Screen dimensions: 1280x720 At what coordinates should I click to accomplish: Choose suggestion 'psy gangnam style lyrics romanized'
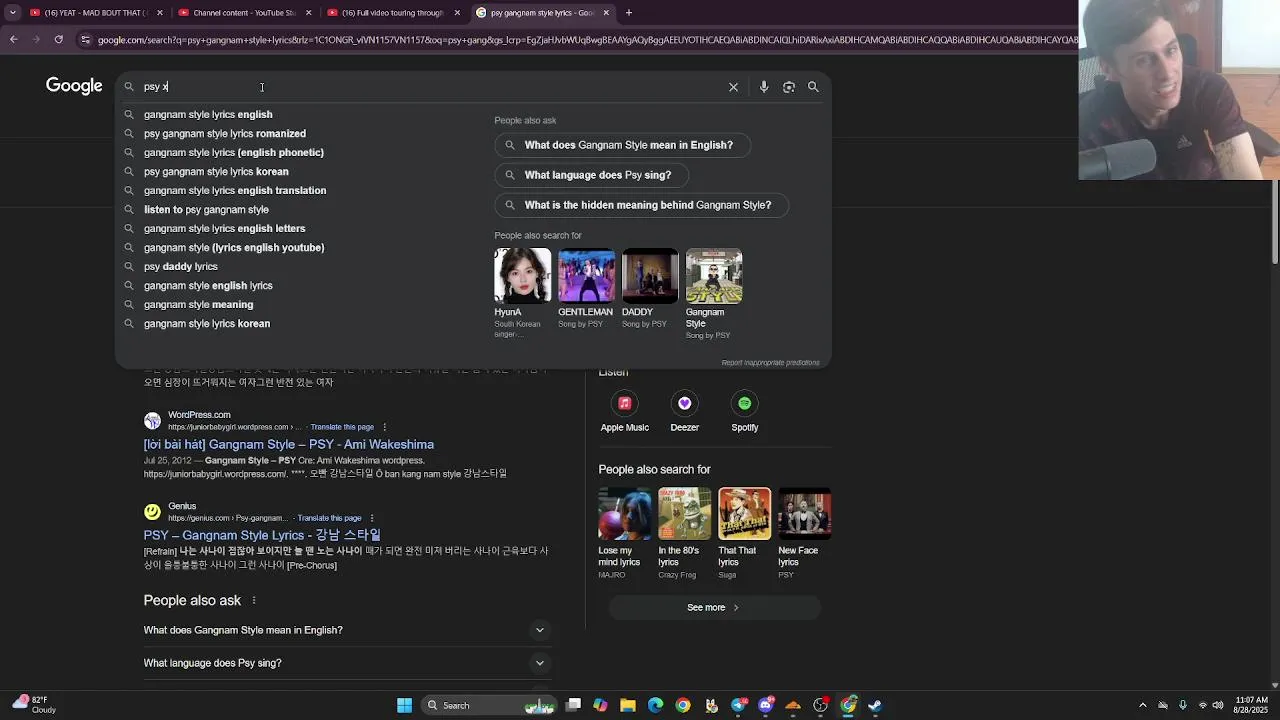coord(225,133)
